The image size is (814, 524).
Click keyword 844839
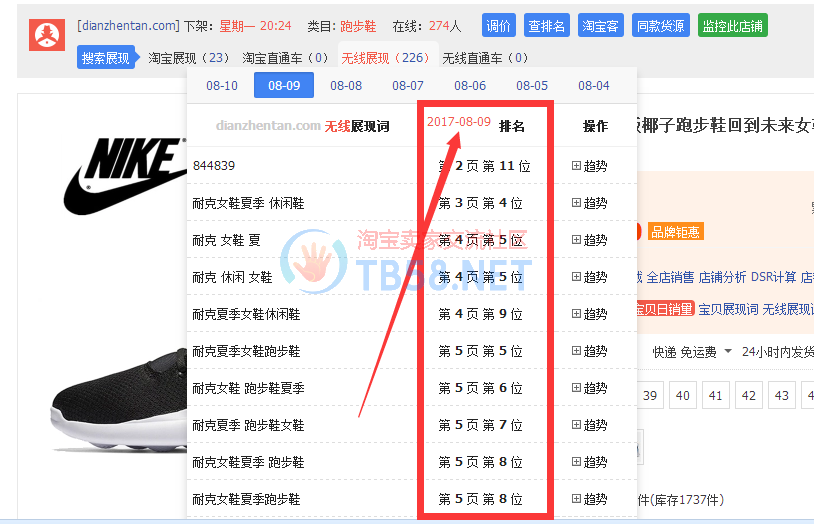[x=214, y=166]
